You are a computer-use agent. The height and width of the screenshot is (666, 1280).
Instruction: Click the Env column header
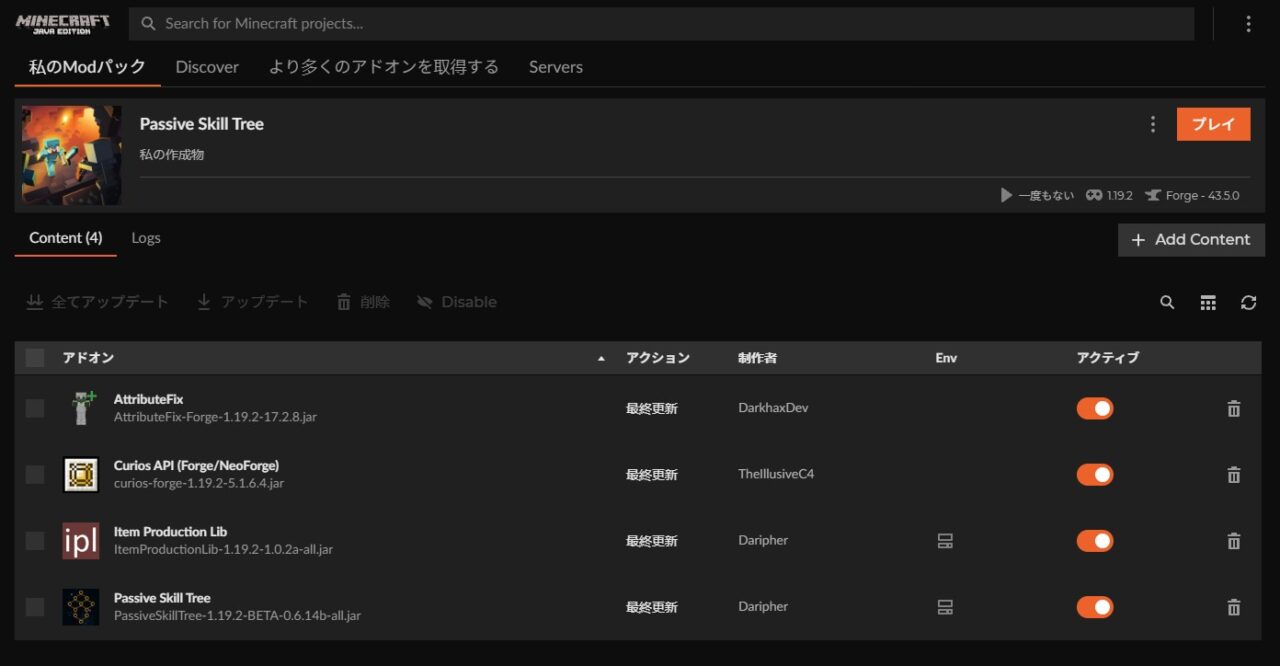tap(946, 358)
